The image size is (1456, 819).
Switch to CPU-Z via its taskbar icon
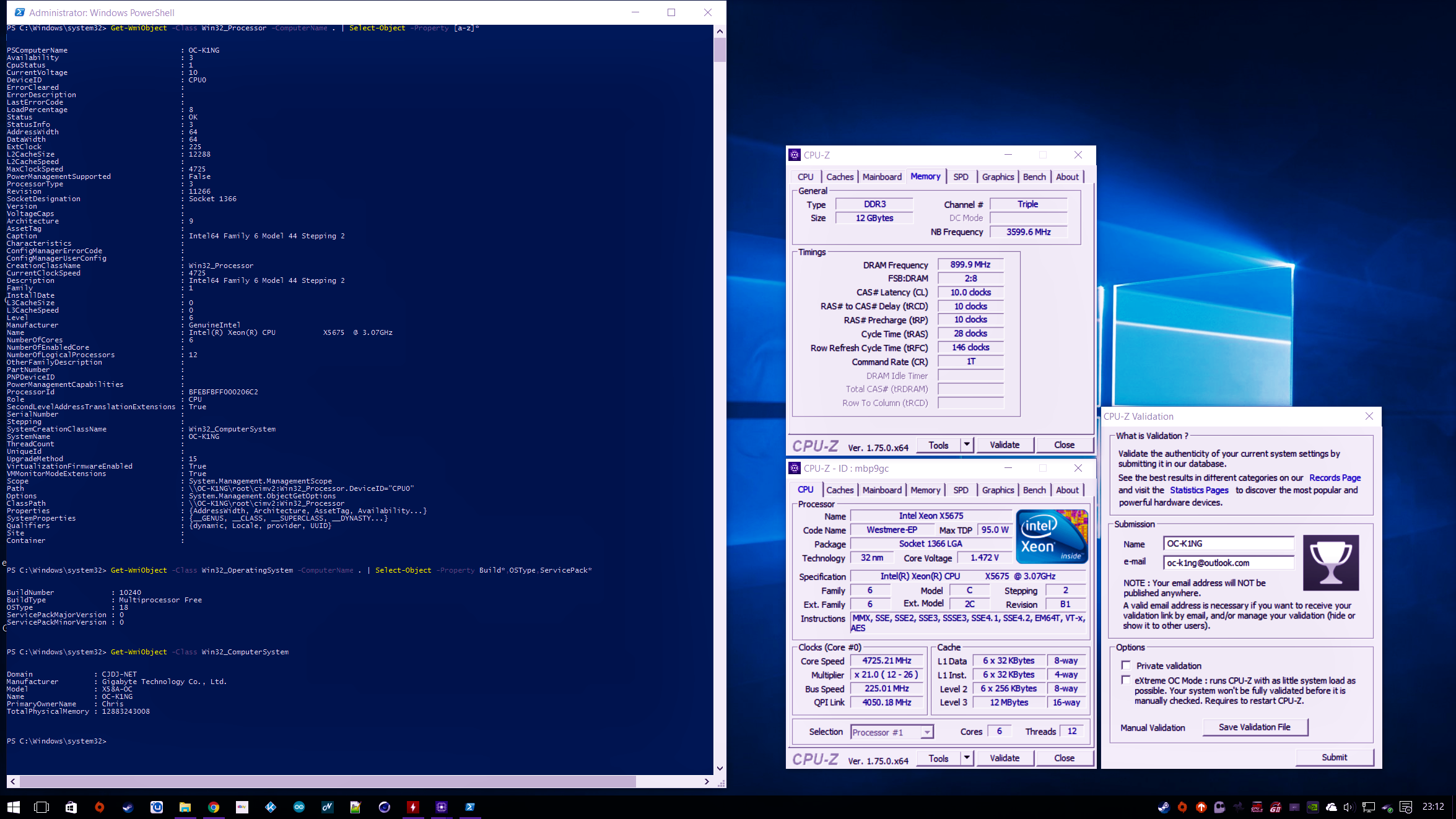[x=442, y=807]
